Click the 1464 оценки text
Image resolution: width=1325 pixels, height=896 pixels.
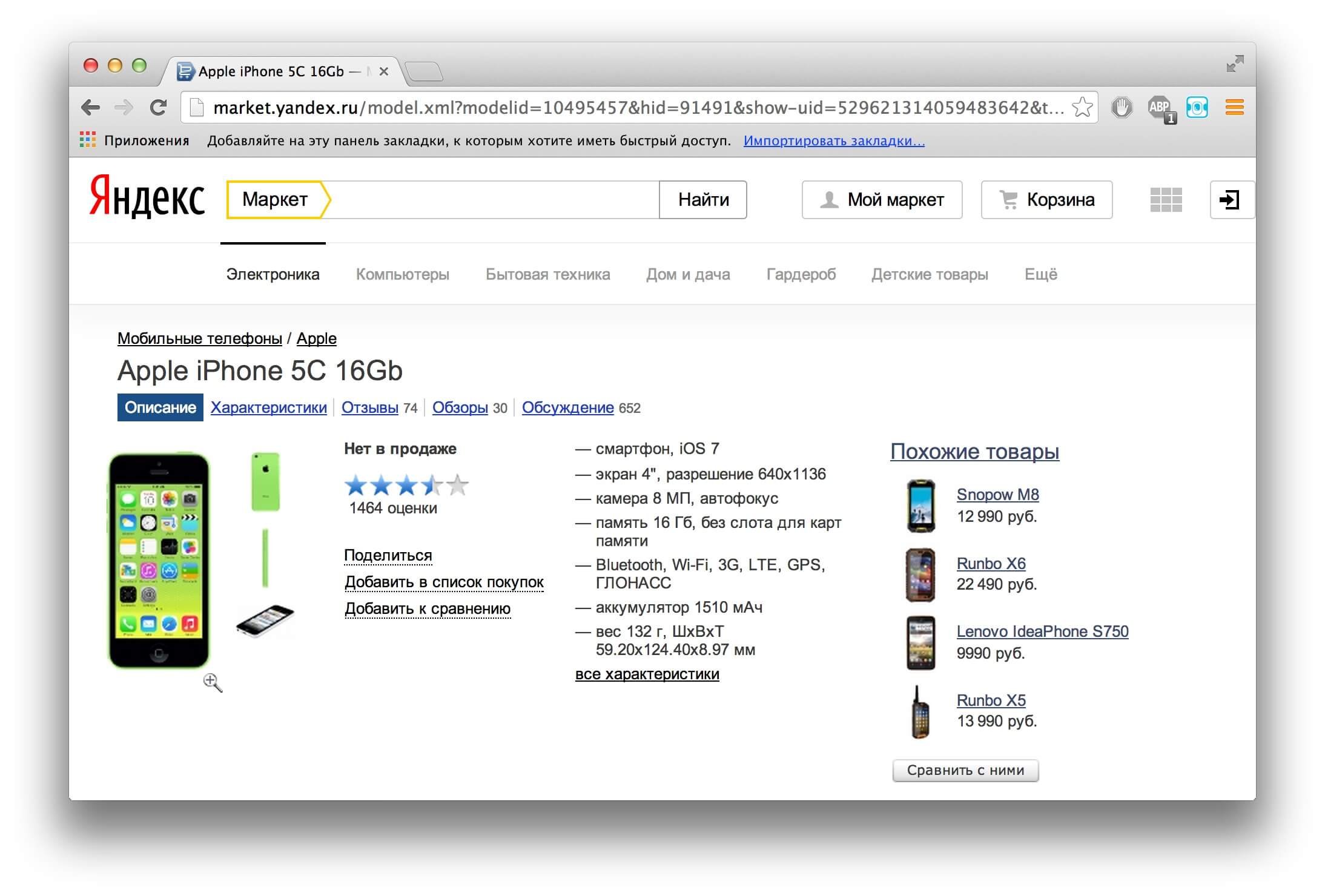pyautogui.click(x=393, y=508)
